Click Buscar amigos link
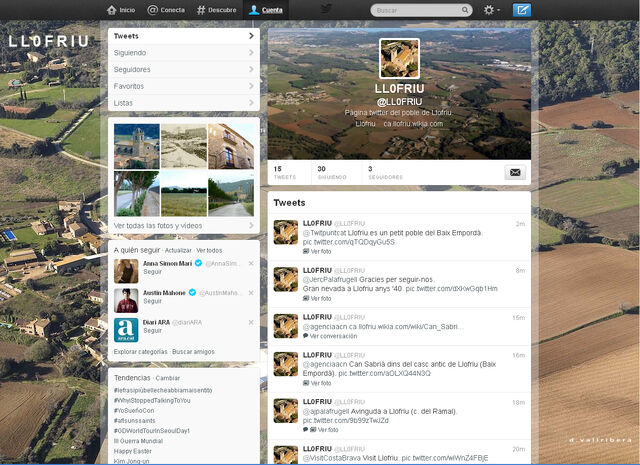The width and height of the screenshot is (640, 465). pyautogui.click(x=193, y=352)
